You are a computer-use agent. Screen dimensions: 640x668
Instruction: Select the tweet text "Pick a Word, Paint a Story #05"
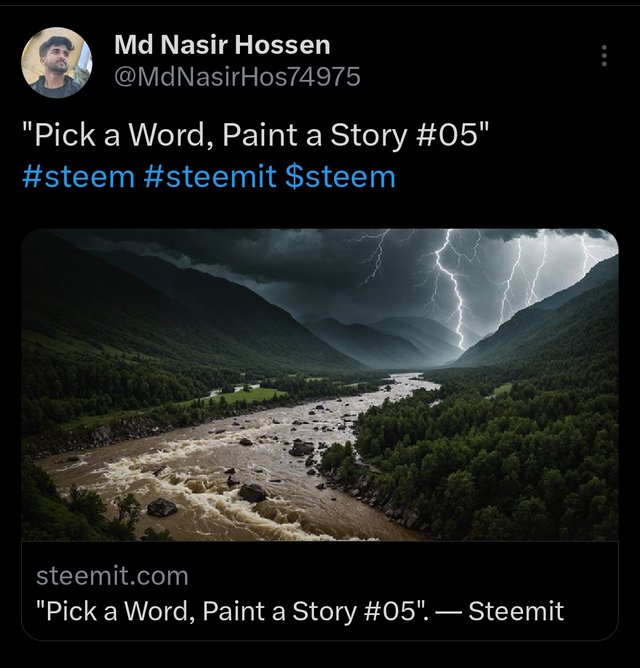pyautogui.click(x=256, y=135)
